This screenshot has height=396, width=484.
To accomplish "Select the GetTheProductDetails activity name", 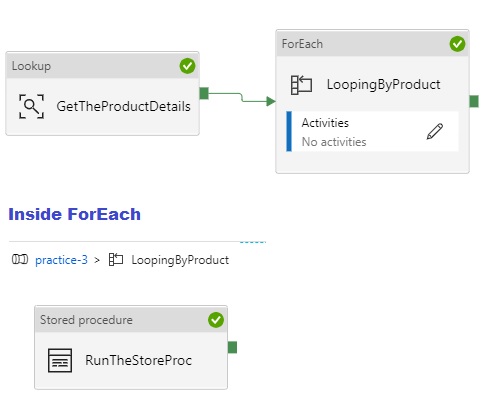I will (x=123, y=106).
